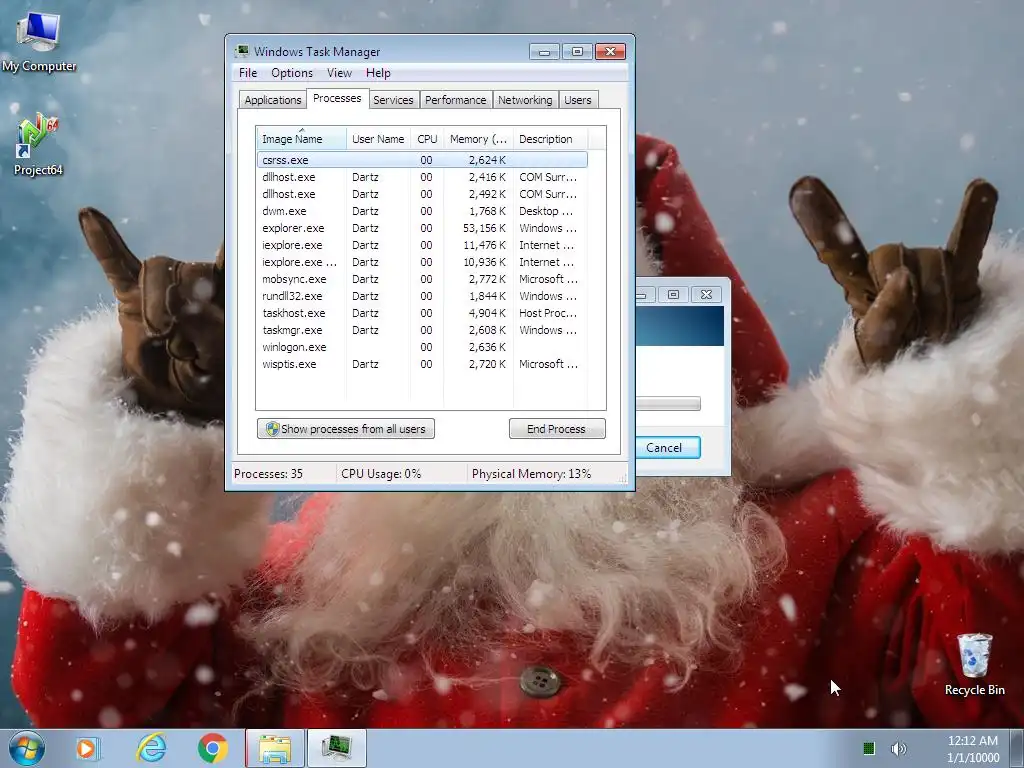Click Processes: 35 in status bar

[268, 473]
